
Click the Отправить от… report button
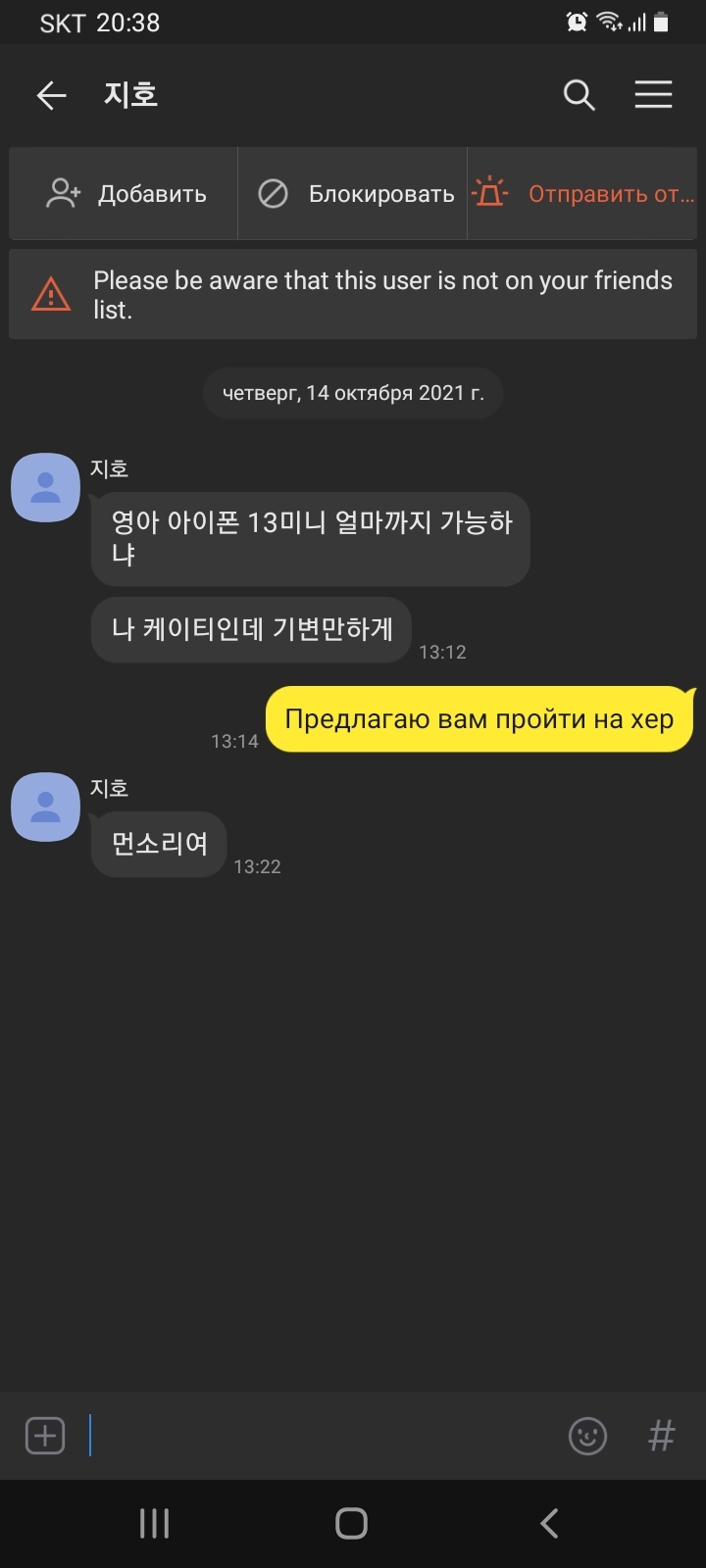(582, 193)
